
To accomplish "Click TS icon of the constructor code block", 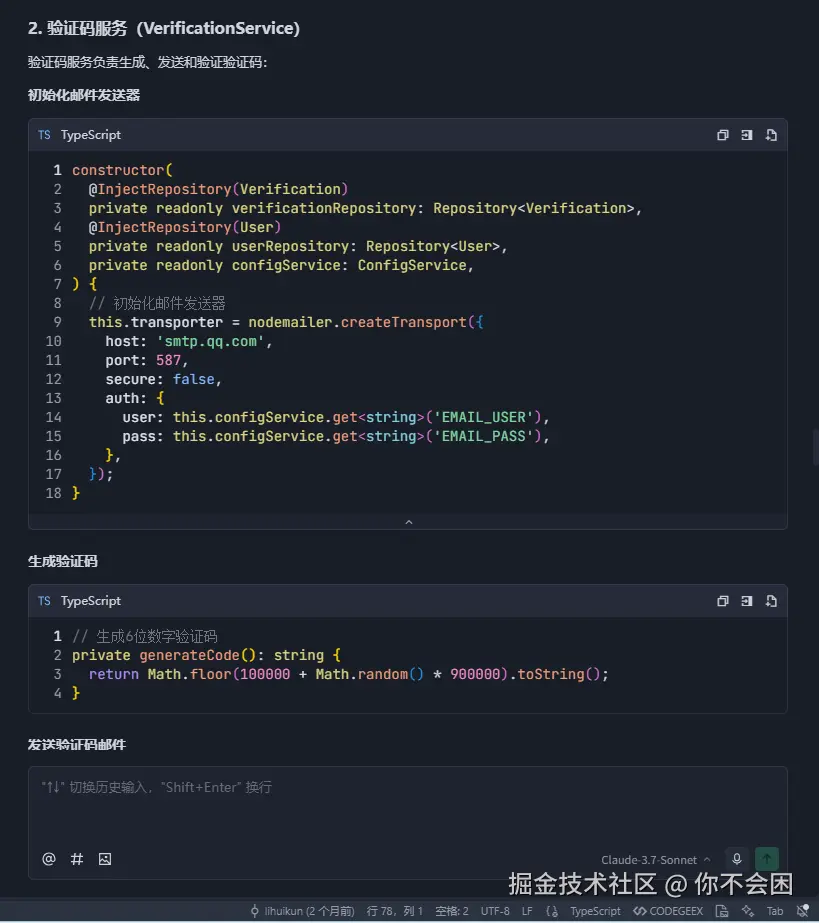I will pos(44,135).
